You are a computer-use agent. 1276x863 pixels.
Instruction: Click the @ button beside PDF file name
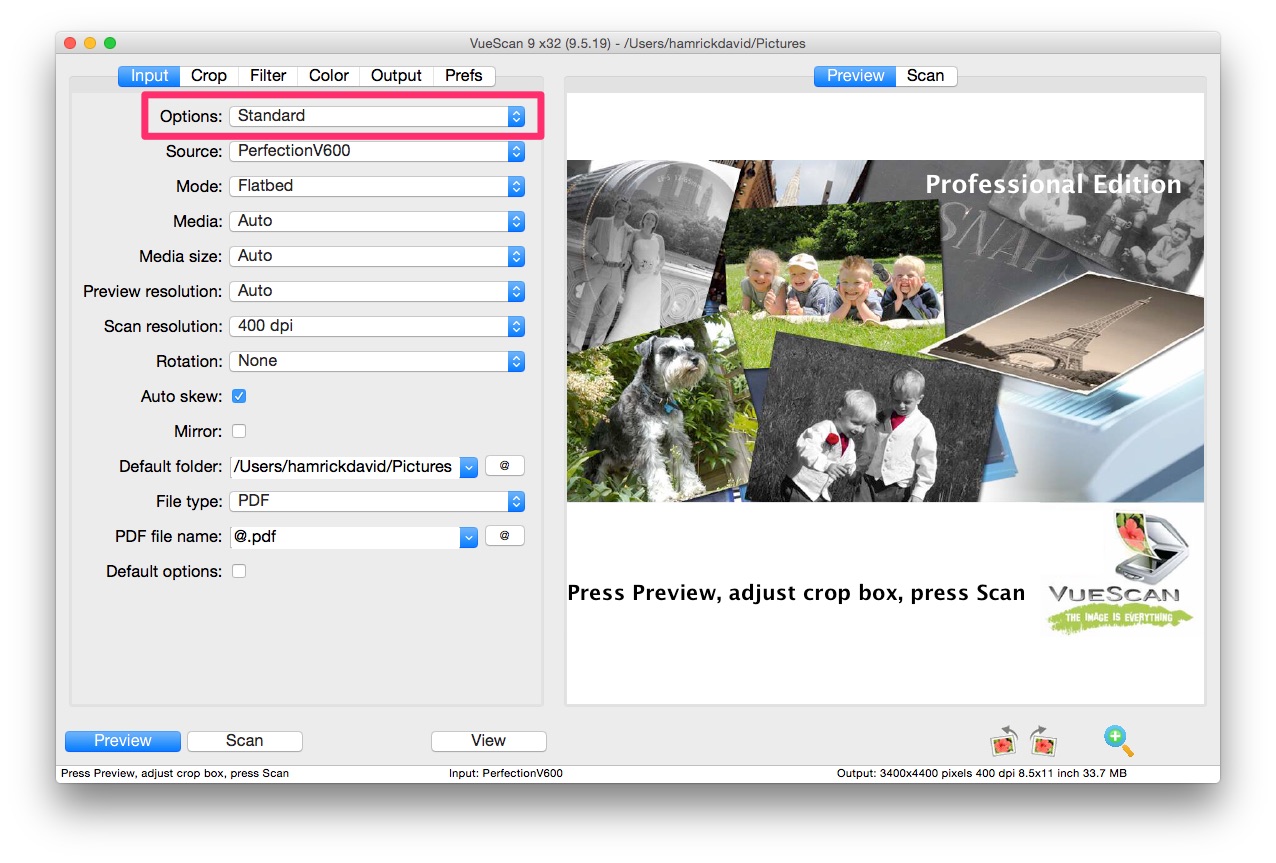point(505,536)
